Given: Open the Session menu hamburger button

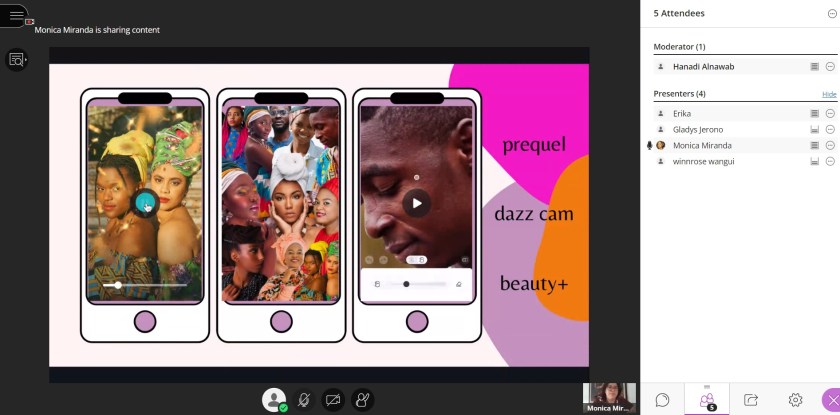Looking at the screenshot, I should (x=15, y=16).
